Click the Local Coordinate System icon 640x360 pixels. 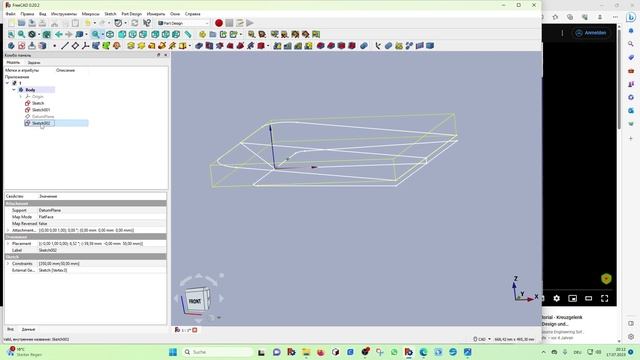85,46
